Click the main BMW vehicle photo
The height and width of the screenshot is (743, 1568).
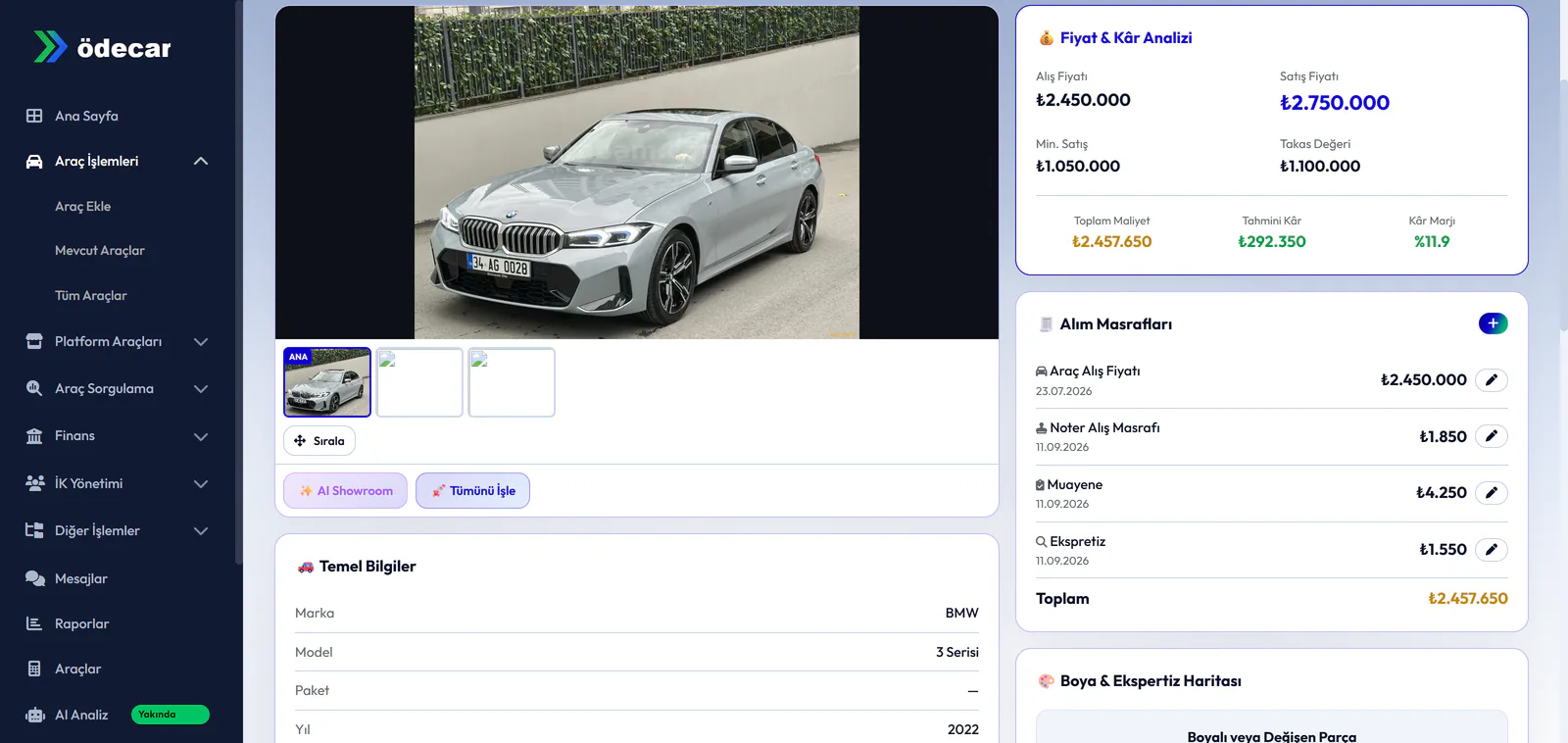pyautogui.click(x=637, y=173)
